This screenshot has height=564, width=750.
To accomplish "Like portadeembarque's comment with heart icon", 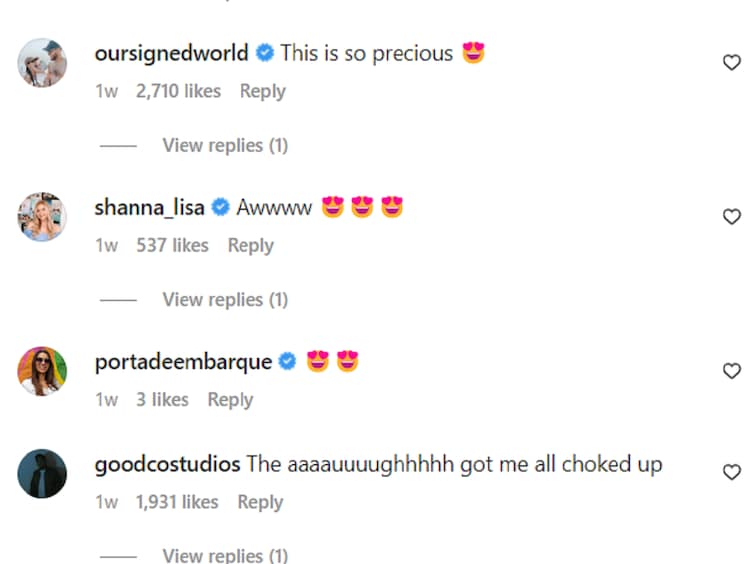I will (x=731, y=371).
